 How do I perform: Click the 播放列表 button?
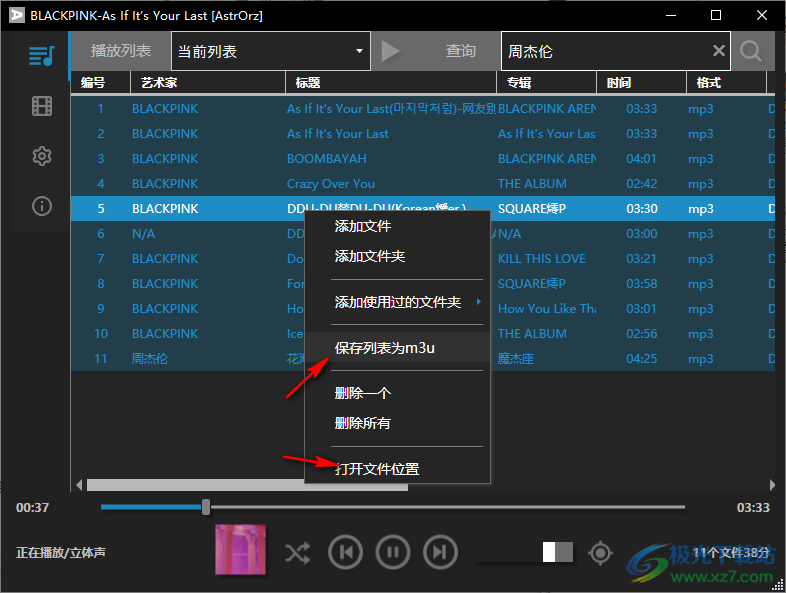120,51
